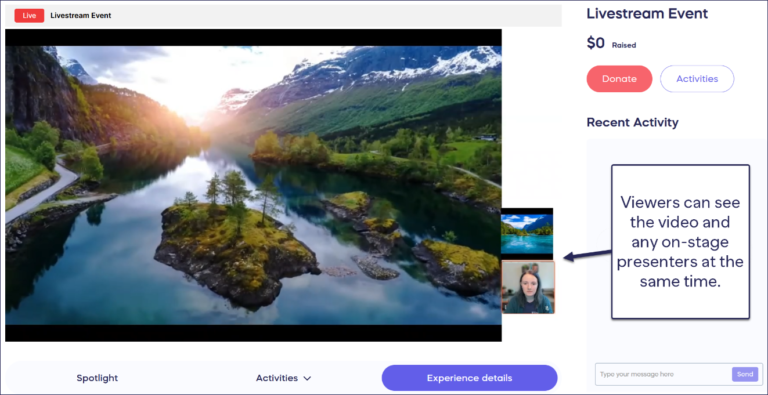This screenshot has height=395, width=768.
Task: Send the chat message
Action: pyautogui.click(x=745, y=374)
